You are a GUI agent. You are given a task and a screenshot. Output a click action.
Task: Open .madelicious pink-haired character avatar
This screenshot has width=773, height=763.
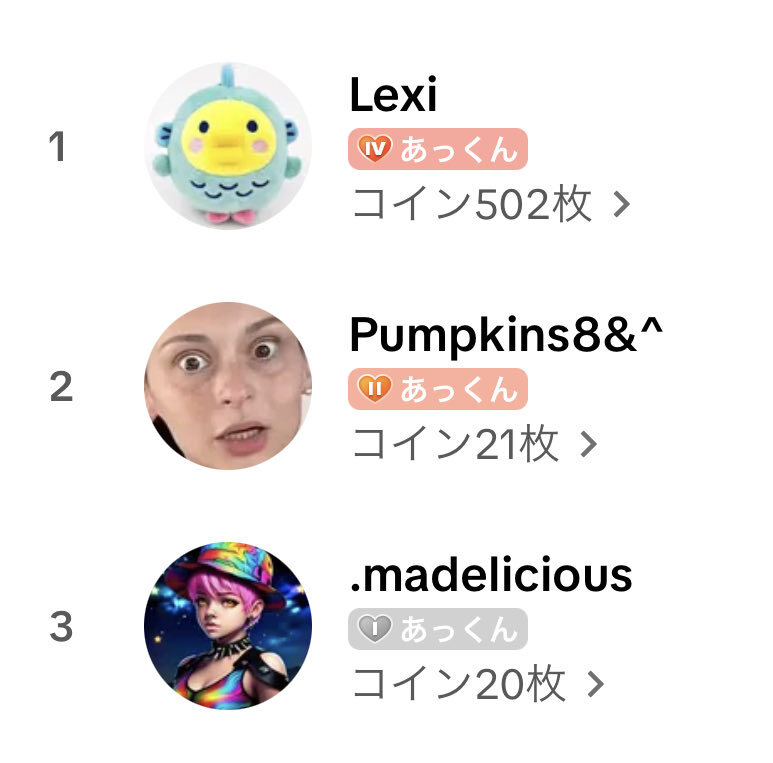coord(228,626)
